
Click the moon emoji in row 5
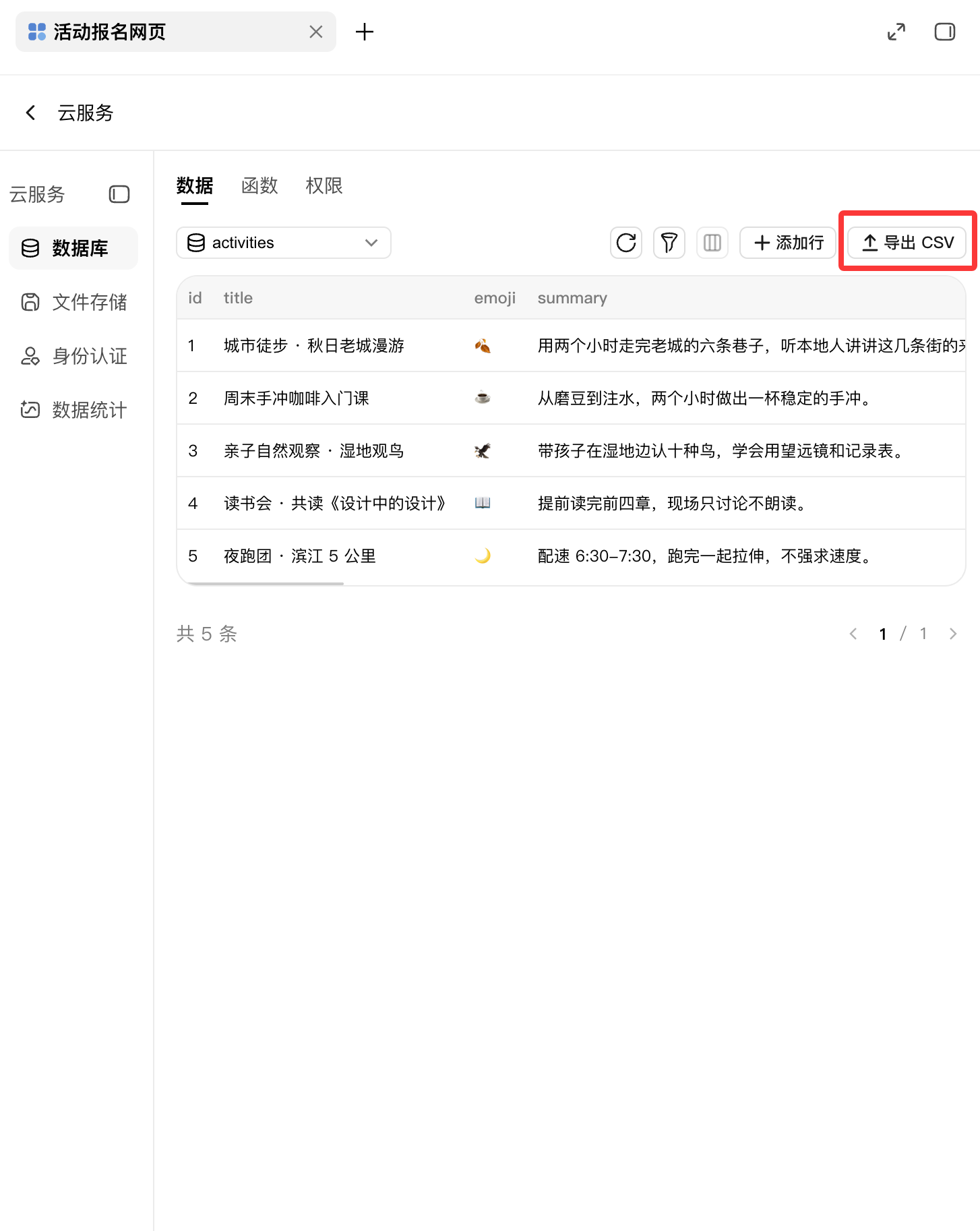(x=483, y=556)
